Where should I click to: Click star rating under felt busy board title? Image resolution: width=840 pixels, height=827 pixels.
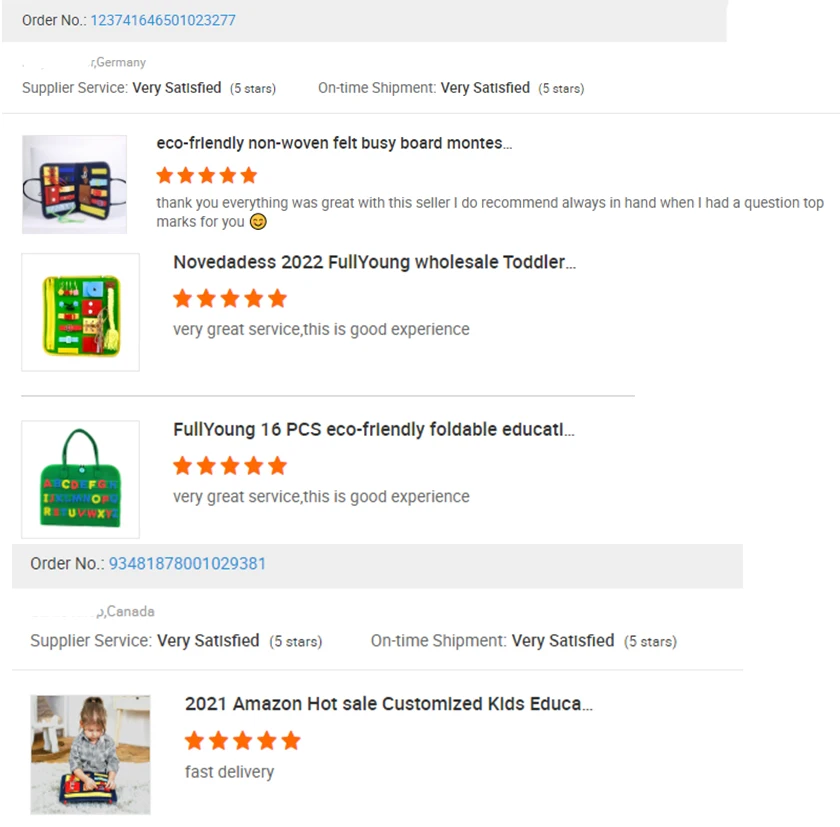click(x=207, y=176)
